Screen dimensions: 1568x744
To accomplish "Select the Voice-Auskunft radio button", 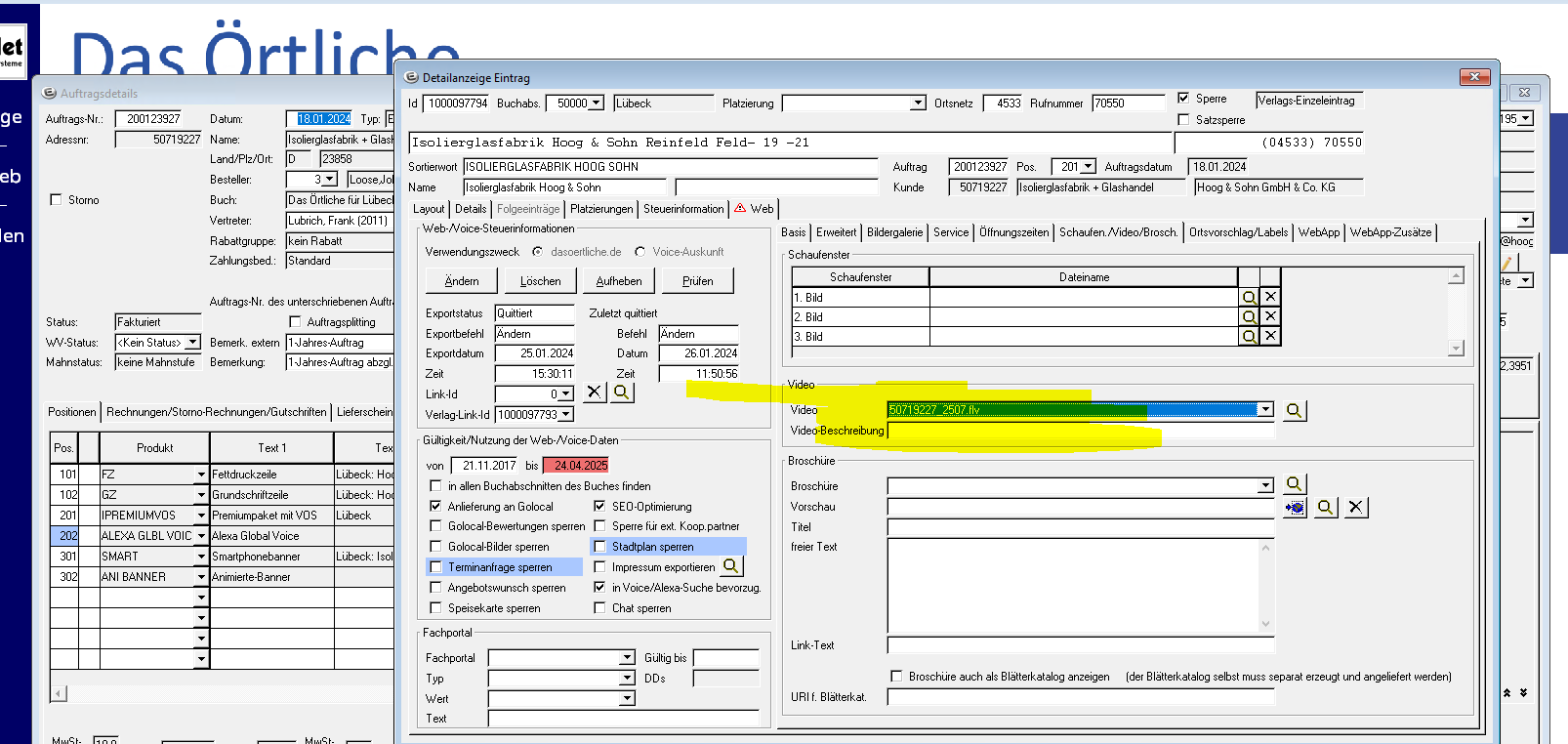I will [640, 252].
